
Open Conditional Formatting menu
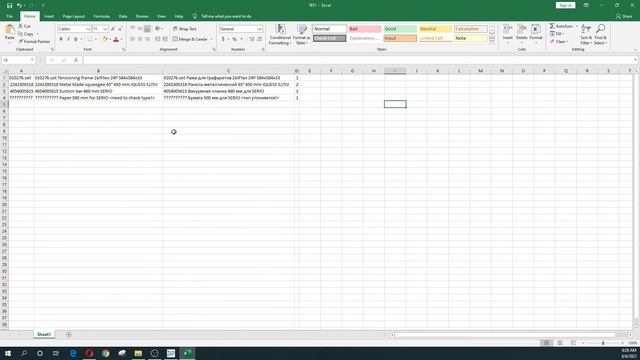pyautogui.click(x=280, y=34)
